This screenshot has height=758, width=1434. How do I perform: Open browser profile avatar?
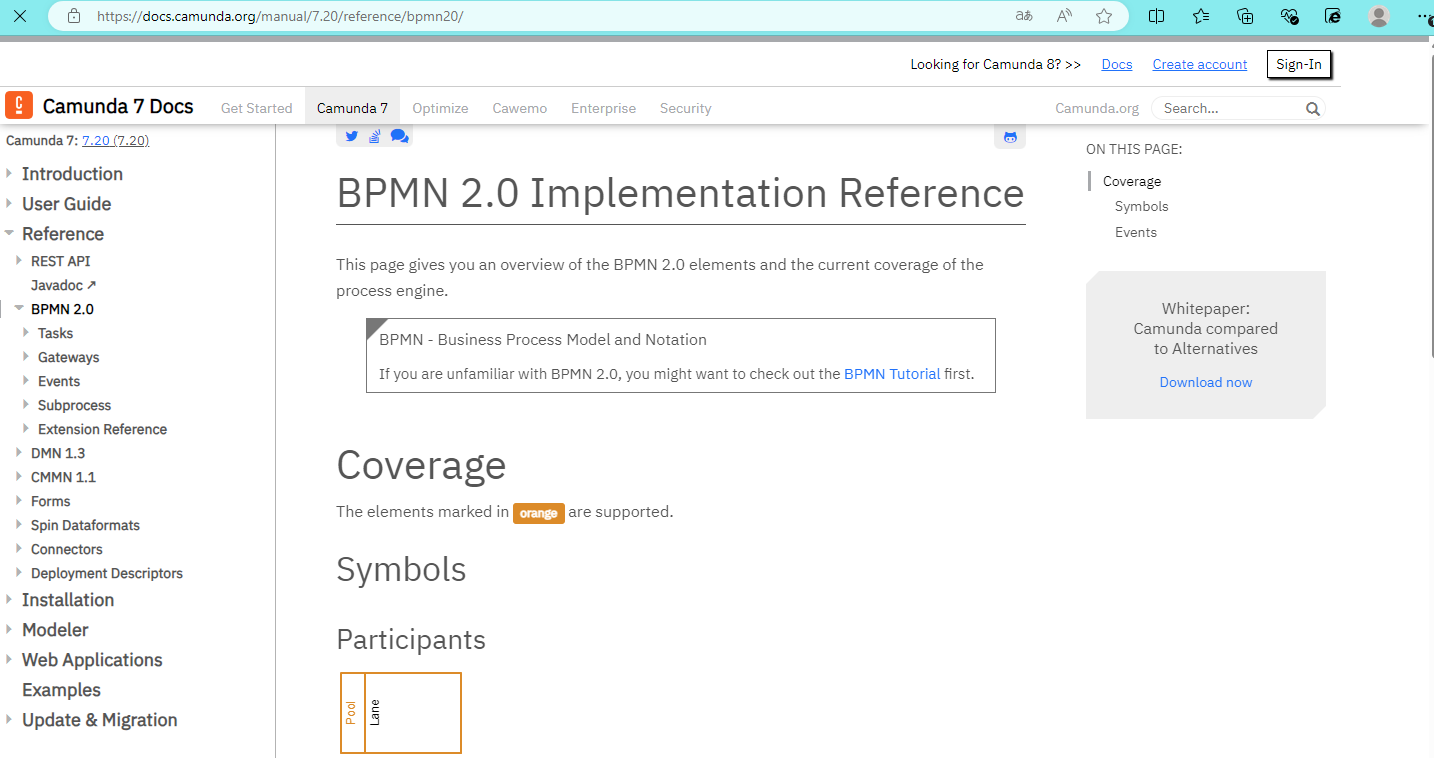(x=1379, y=16)
